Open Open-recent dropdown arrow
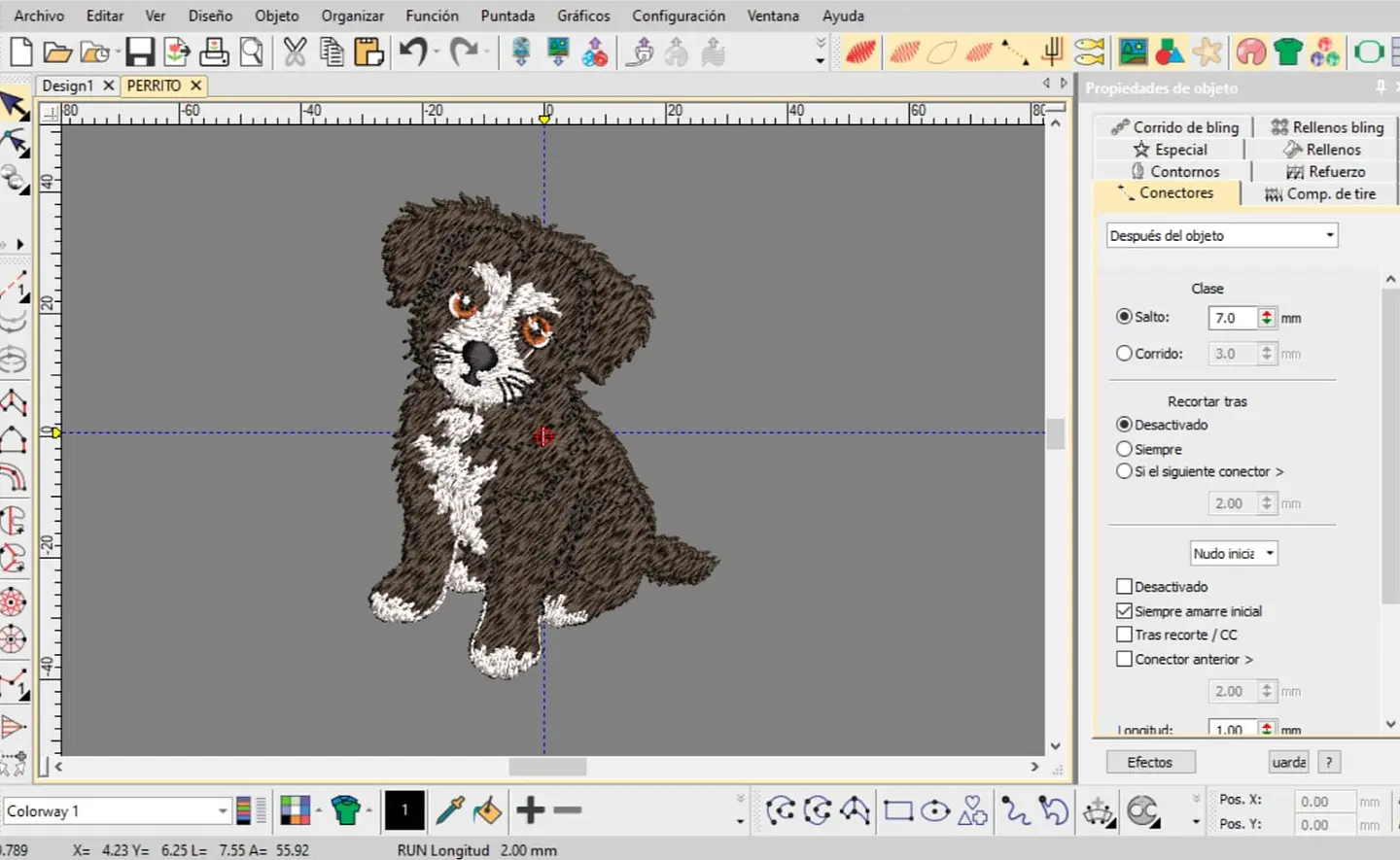The image size is (1400, 860). pyautogui.click(x=117, y=52)
